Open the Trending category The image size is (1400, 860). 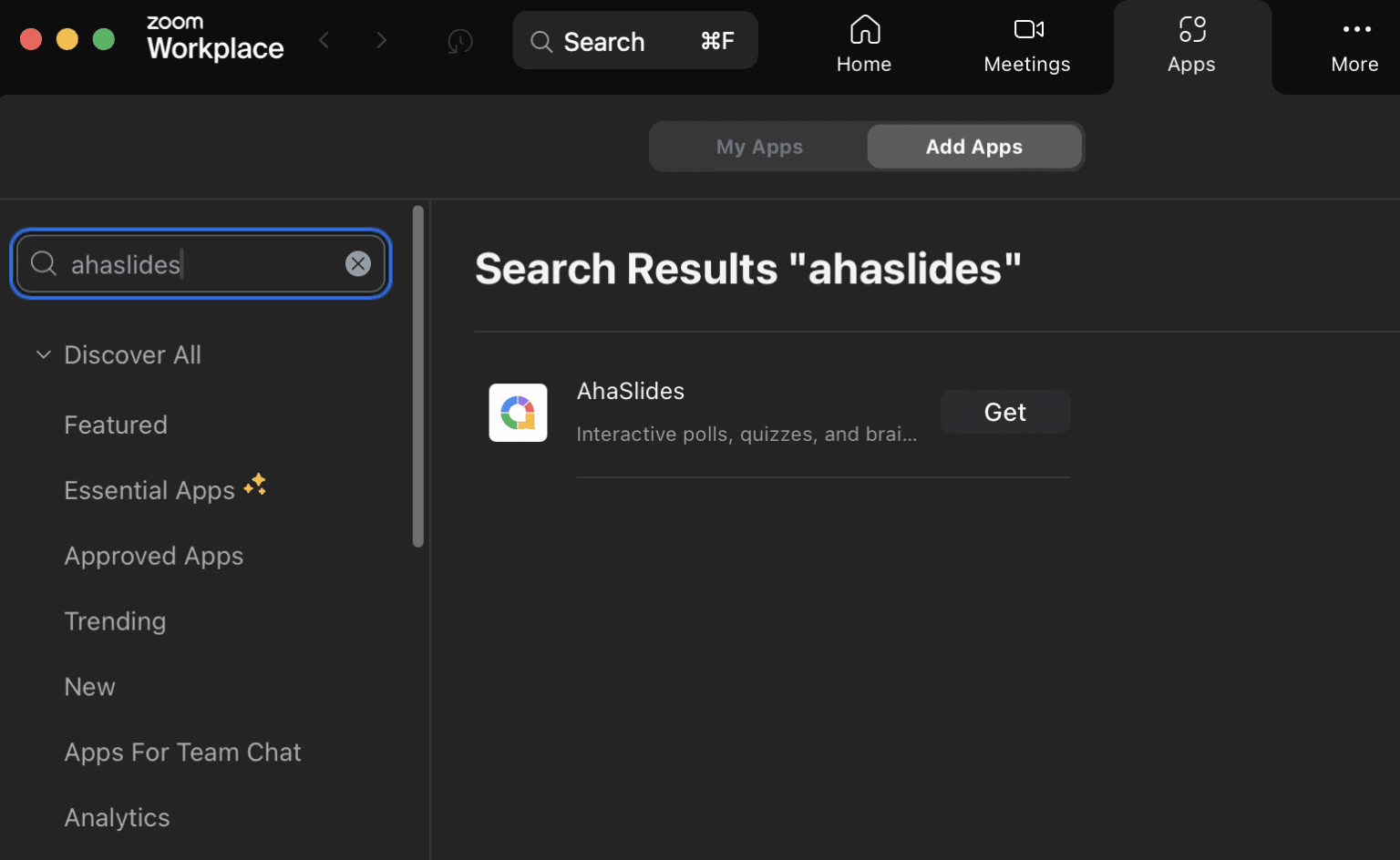pos(115,620)
